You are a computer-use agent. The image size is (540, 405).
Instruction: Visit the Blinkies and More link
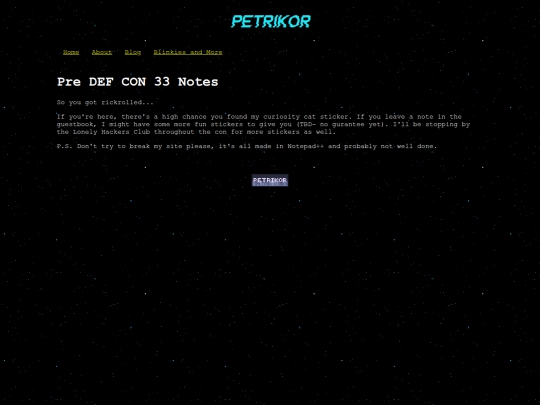pyautogui.click(x=188, y=52)
